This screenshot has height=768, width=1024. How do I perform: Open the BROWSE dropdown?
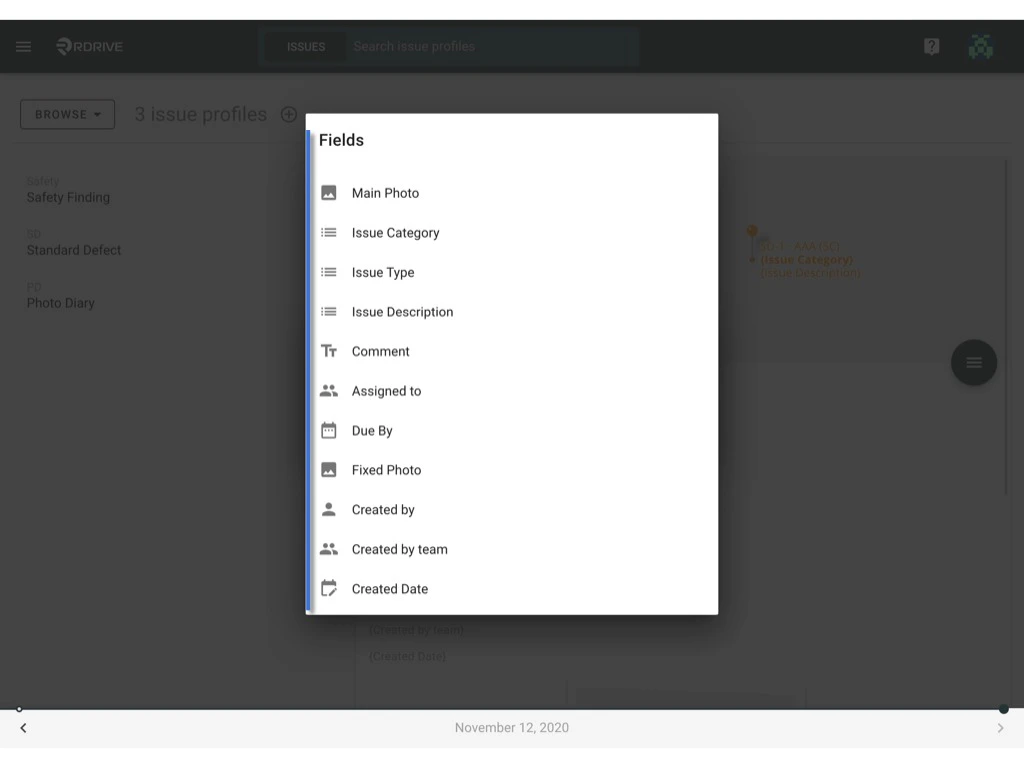click(67, 114)
